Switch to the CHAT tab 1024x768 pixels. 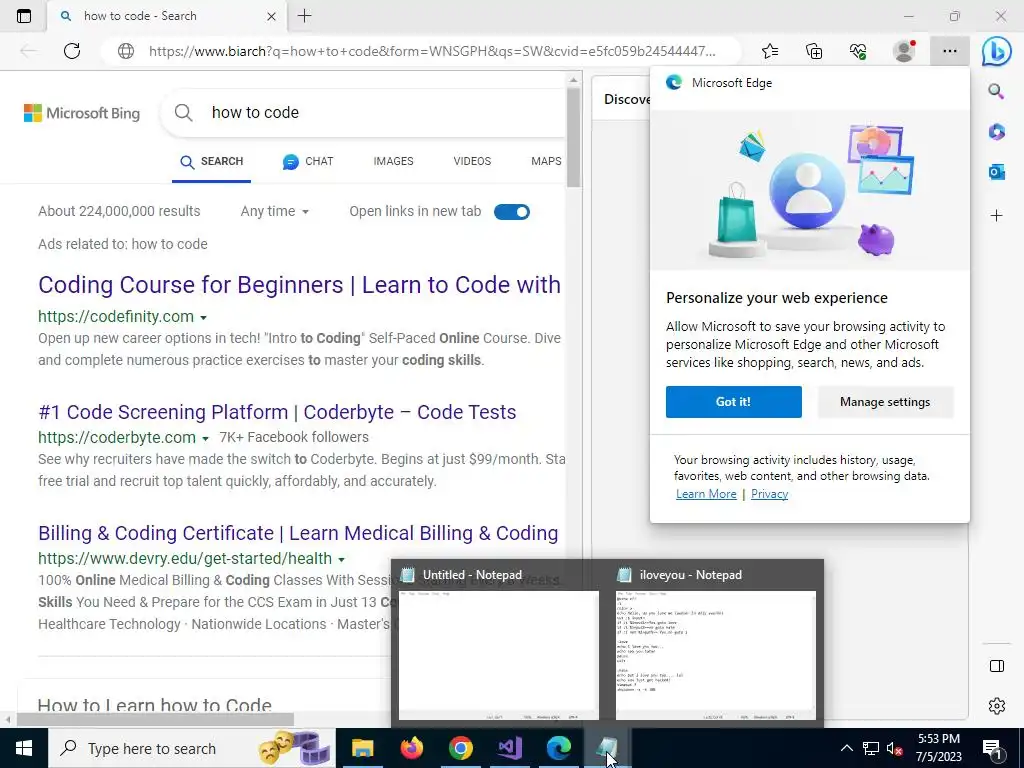pos(308,161)
